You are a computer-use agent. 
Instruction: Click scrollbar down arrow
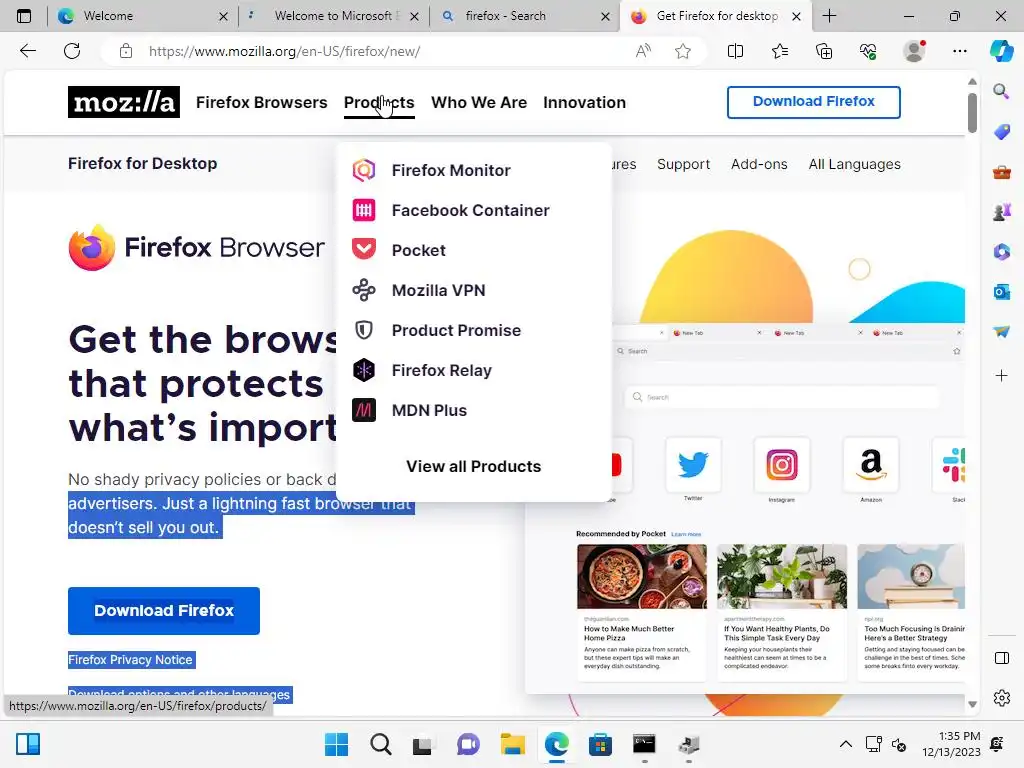tap(972, 704)
